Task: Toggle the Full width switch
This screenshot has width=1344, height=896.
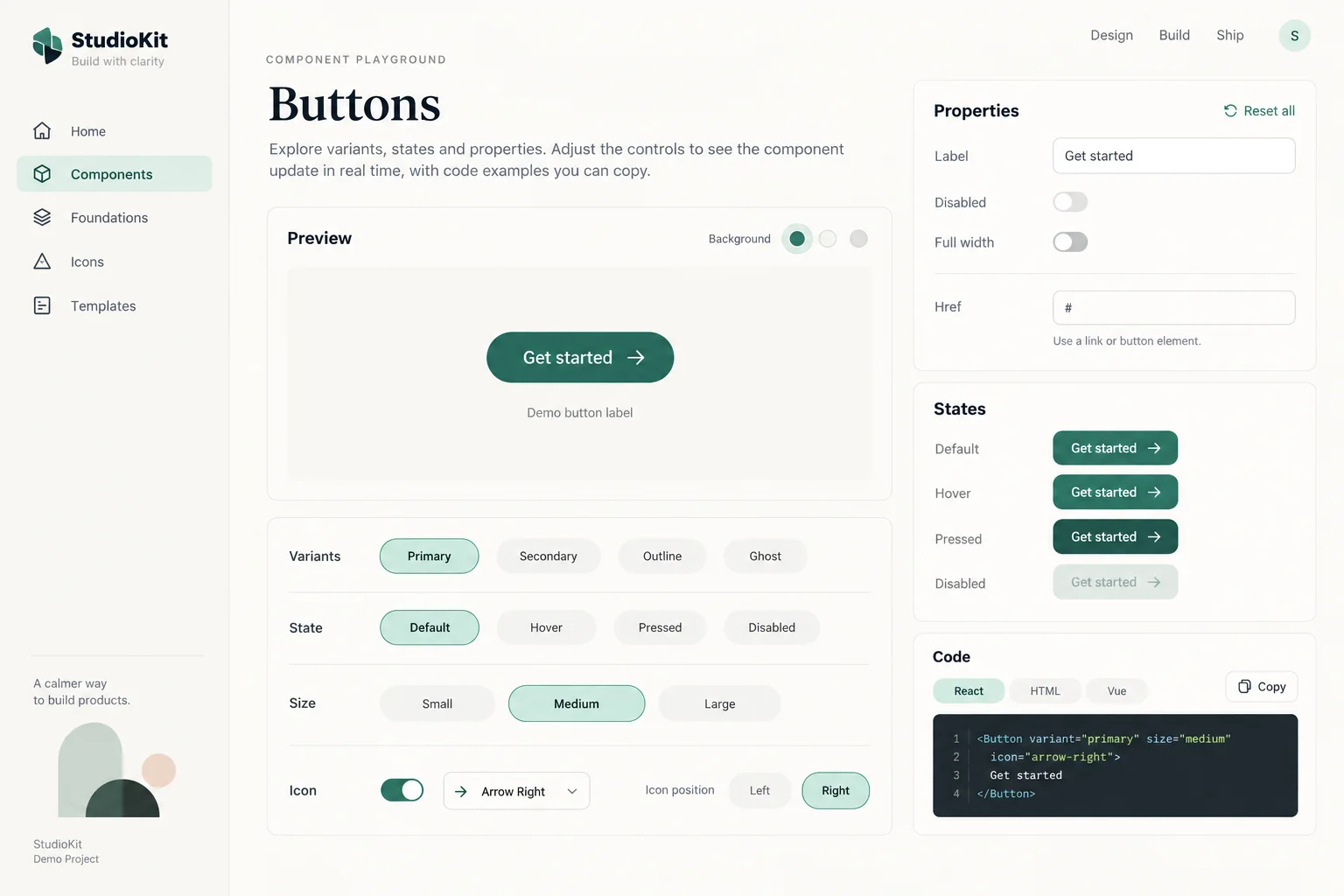Action: (1070, 242)
